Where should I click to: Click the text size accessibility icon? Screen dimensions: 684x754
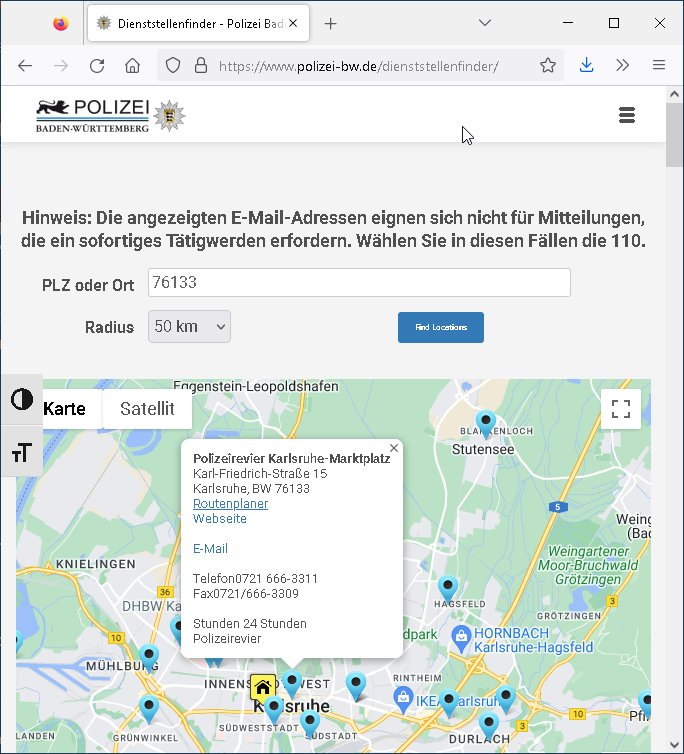click(21, 452)
